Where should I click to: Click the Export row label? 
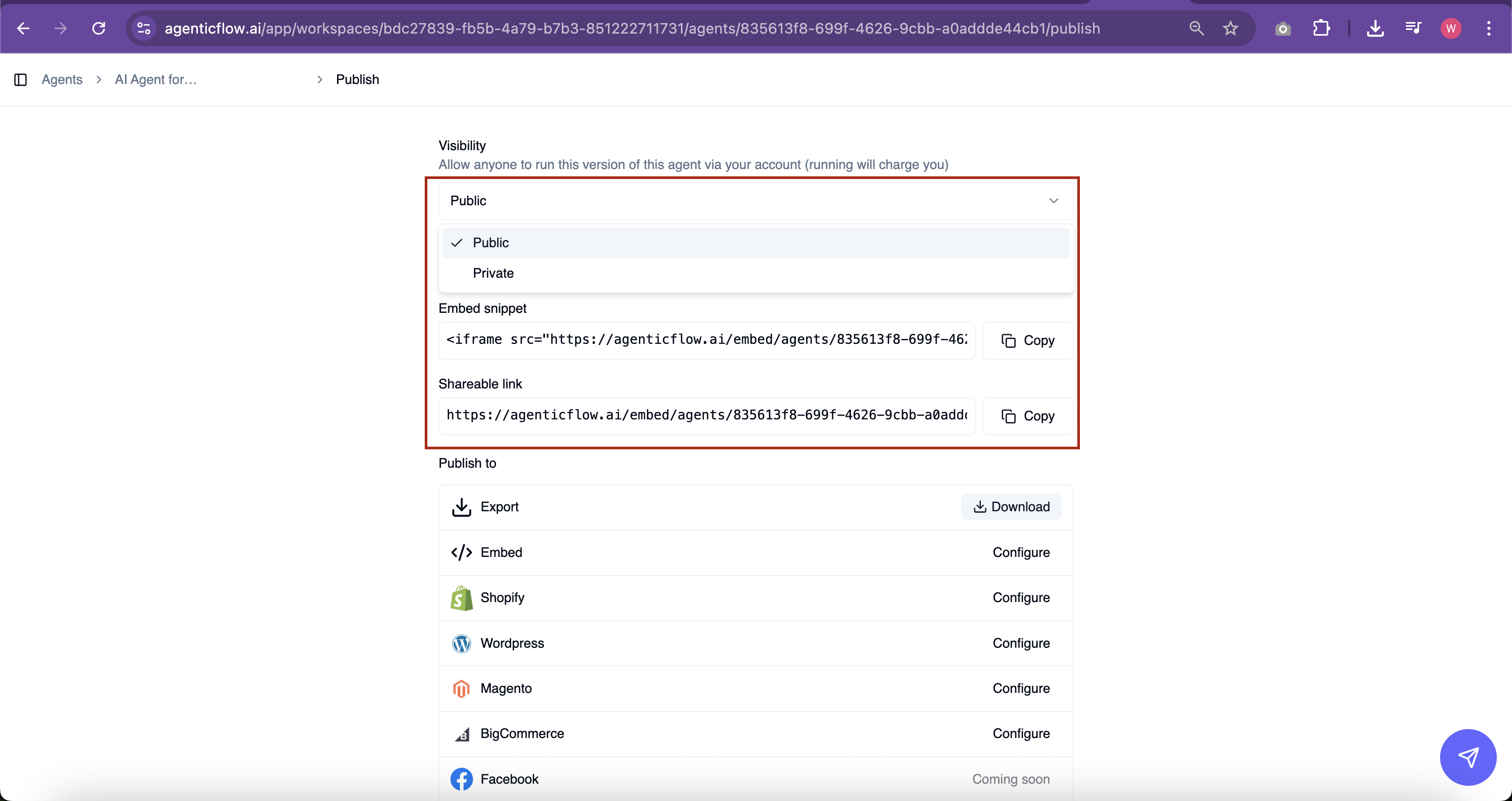tap(499, 507)
